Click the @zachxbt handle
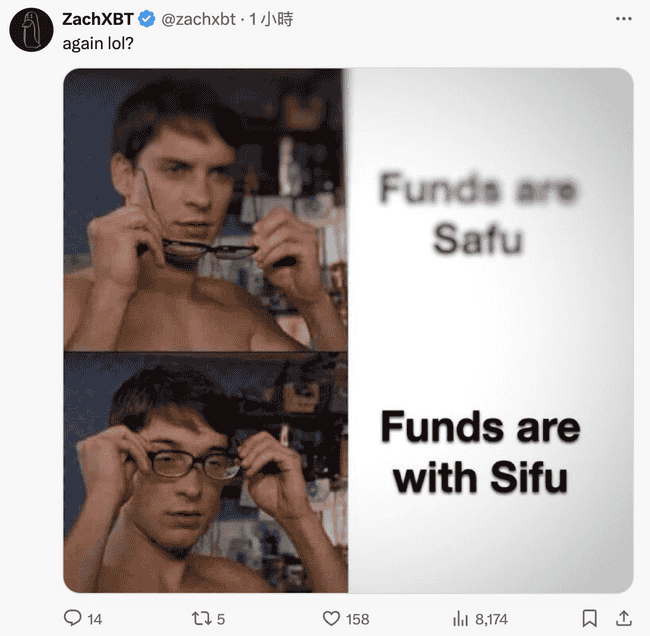650x636 pixels. pos(198,19)
